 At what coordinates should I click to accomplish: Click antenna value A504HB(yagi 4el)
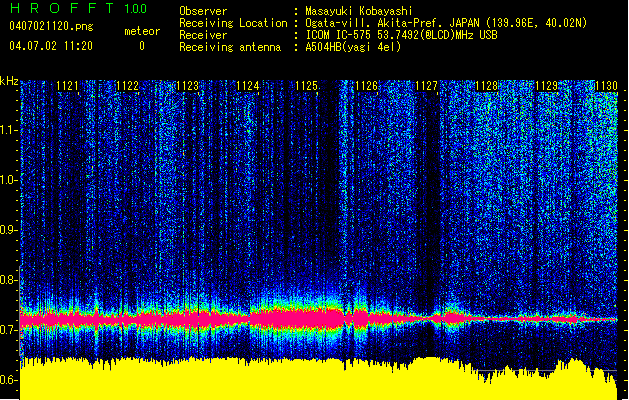(353, 47)
